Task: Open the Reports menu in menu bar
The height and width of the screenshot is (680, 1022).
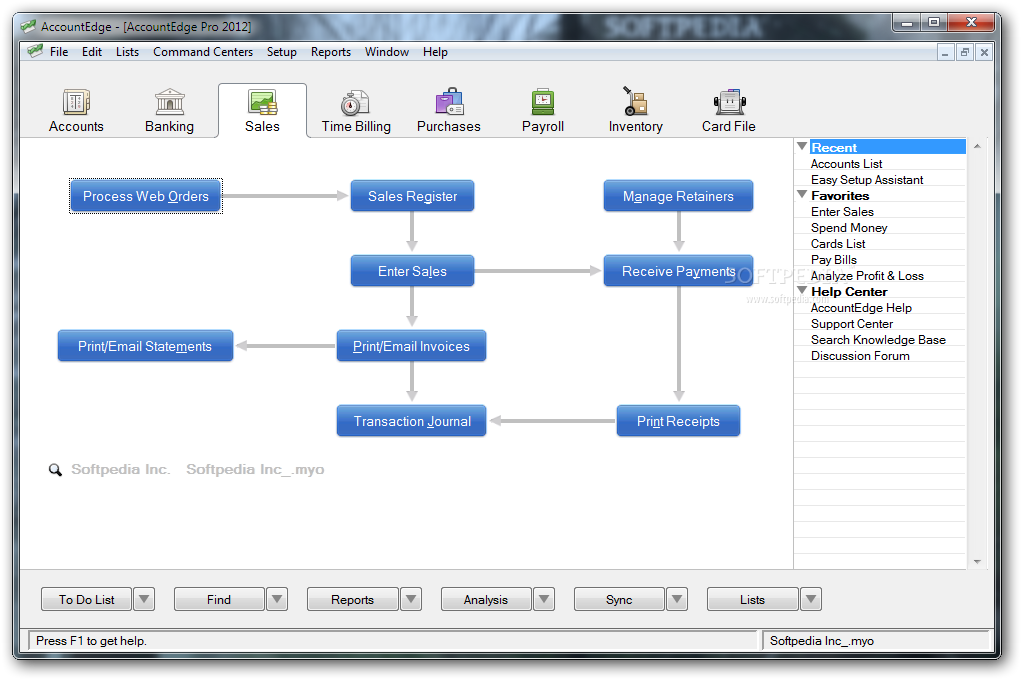Action: [330, 52]
